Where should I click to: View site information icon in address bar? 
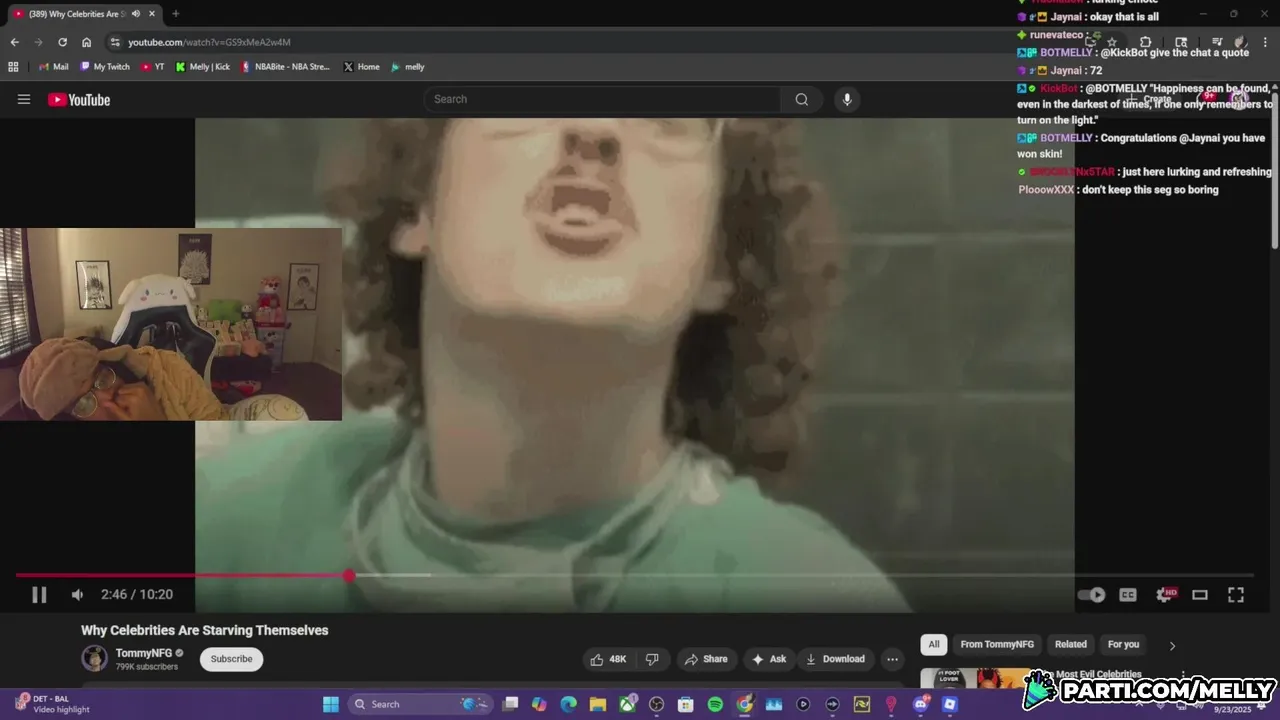click(x=115, y=42)
